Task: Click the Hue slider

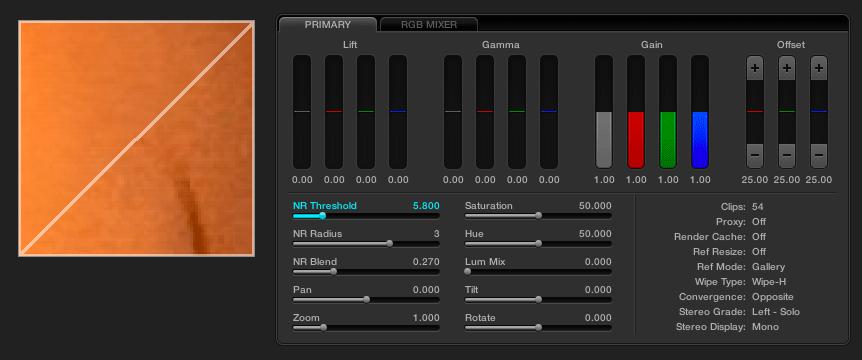Action: tap(538, 243)
